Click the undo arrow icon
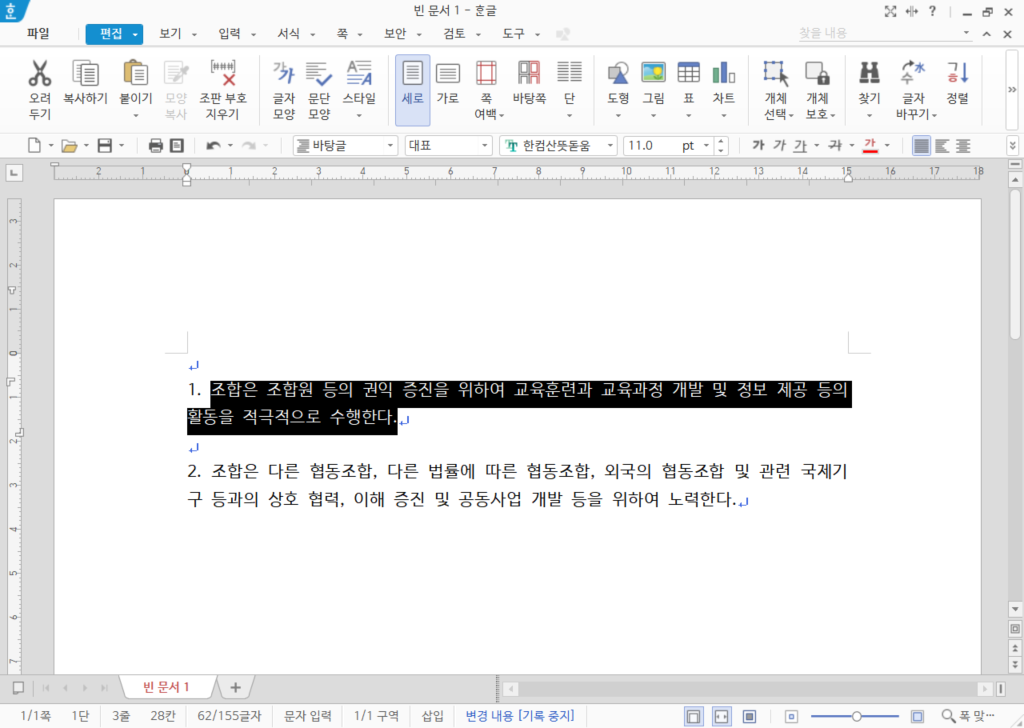 pos(213,146)
